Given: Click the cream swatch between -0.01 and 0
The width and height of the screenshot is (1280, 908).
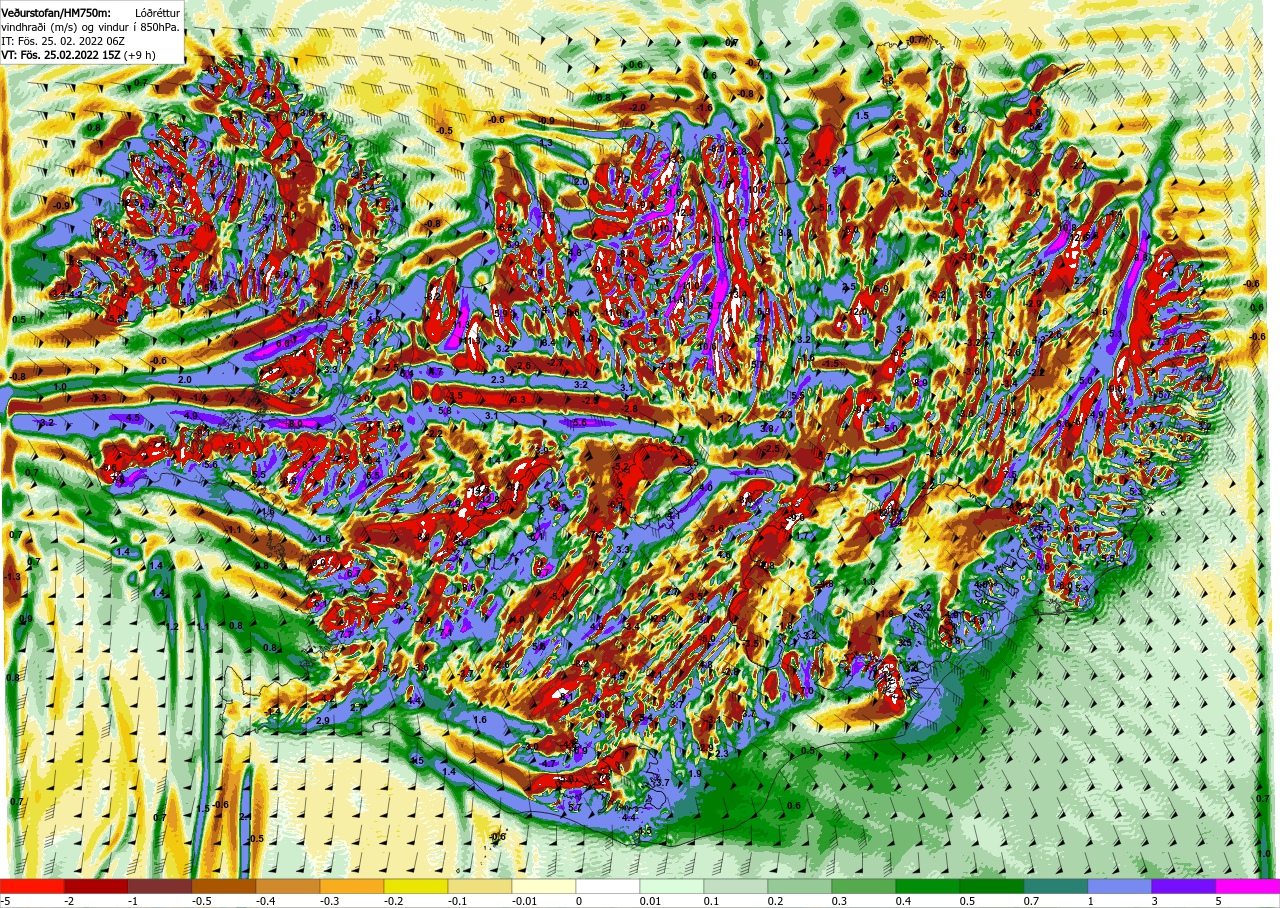Looking at the screenshot, I should (544, 886).
